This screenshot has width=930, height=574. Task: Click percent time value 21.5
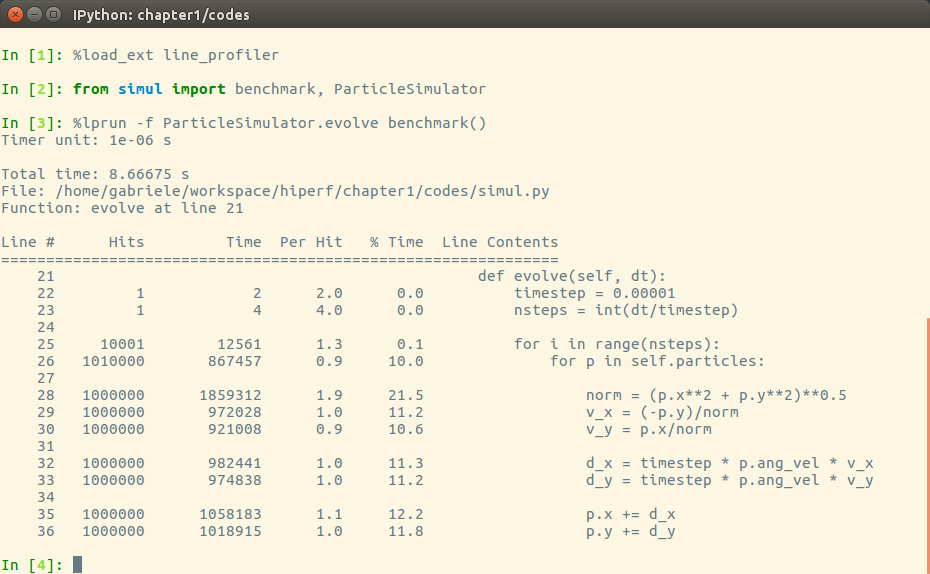click(406, 395)
